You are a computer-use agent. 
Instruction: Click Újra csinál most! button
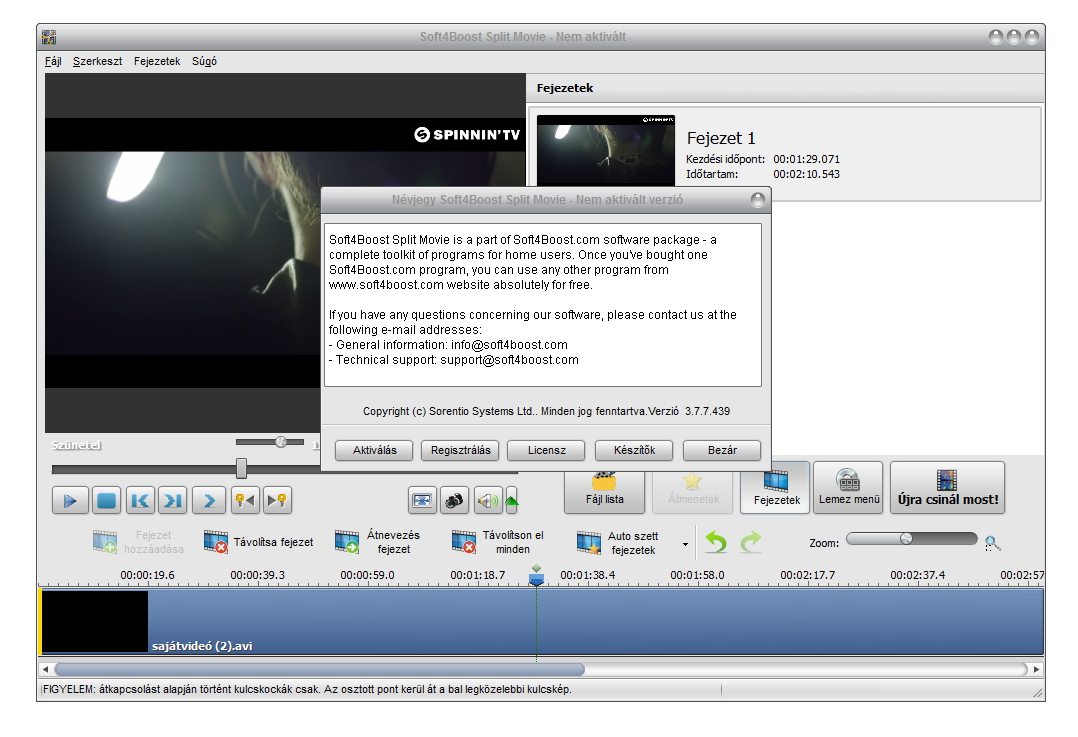947,488
